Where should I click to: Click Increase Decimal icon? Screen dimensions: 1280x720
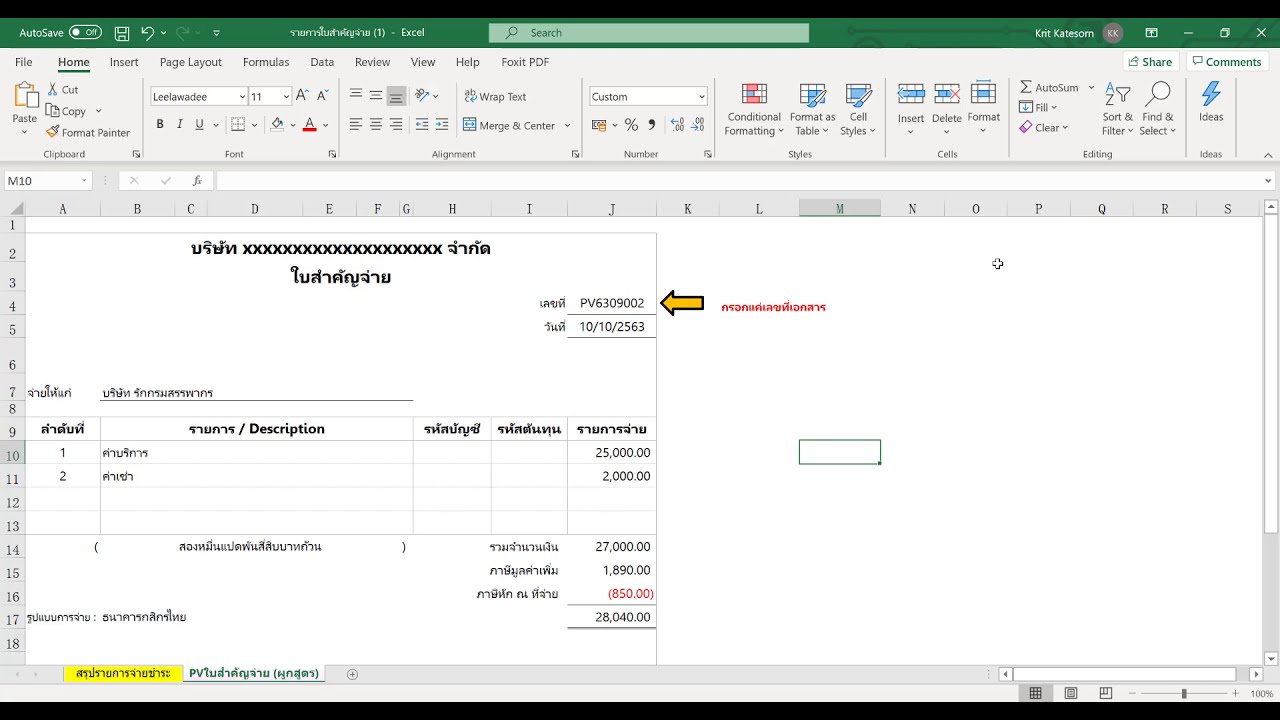tap(677, 125)
